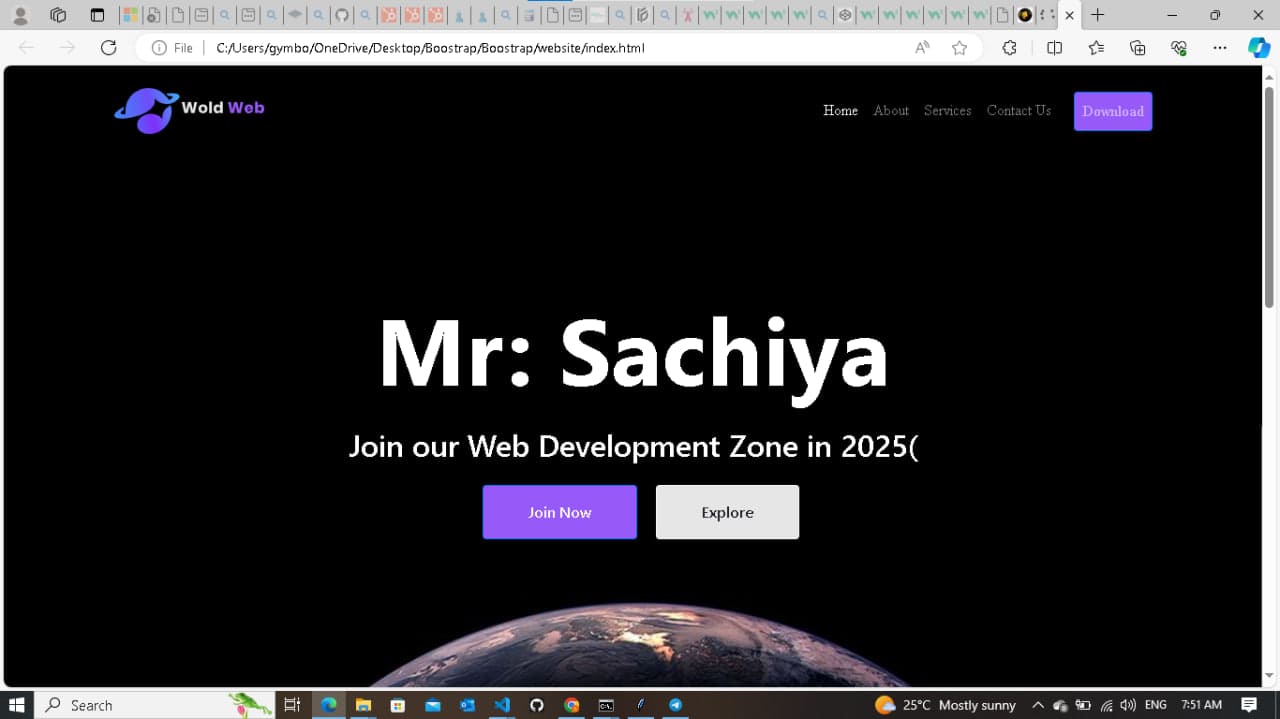
Task: Open the Favorites list toolbar button
Action: (1096, 48)
